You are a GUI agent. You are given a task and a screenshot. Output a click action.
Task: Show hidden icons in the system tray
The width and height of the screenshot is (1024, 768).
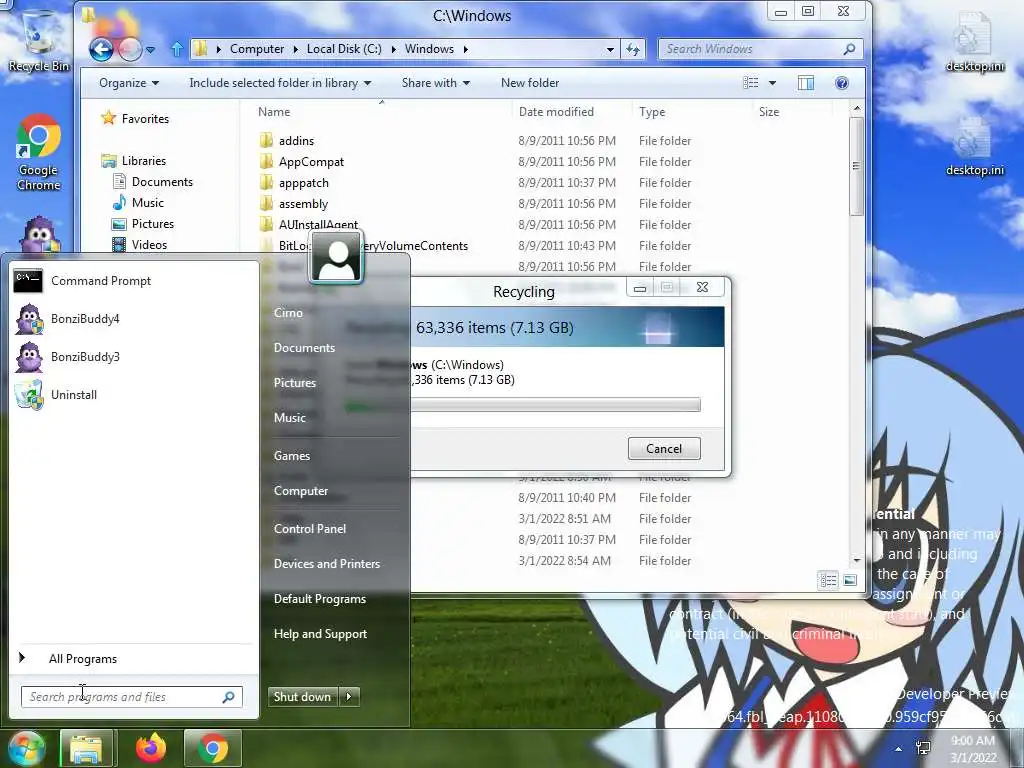coord(899,749)
